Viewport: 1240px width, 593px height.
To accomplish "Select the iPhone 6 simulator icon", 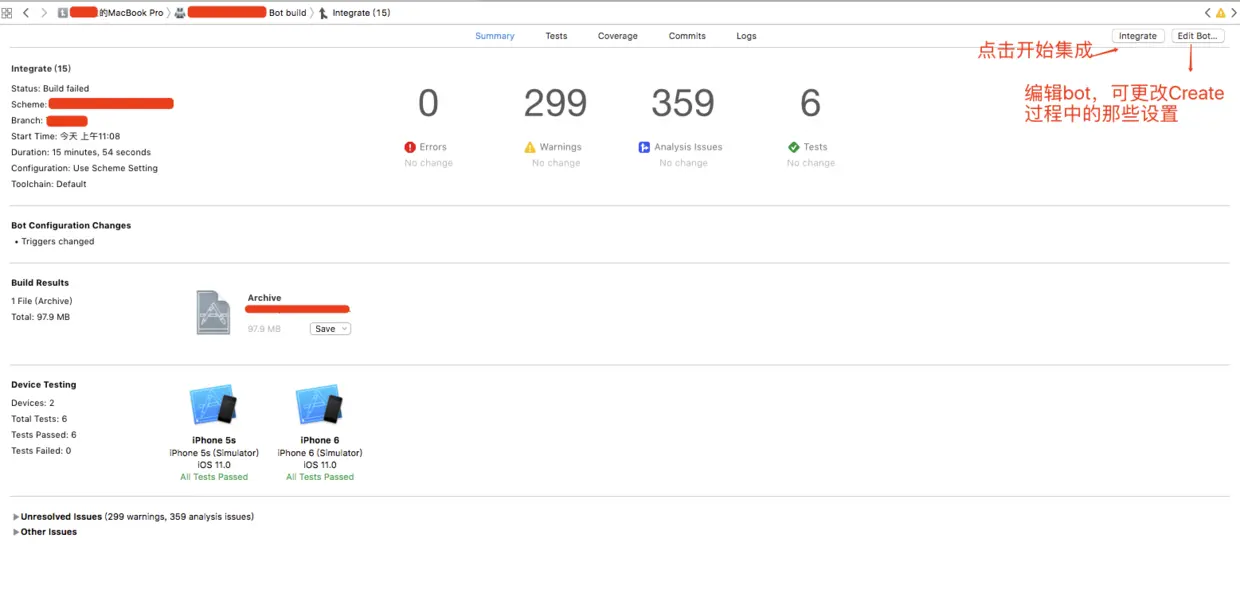I will [319, 405].
